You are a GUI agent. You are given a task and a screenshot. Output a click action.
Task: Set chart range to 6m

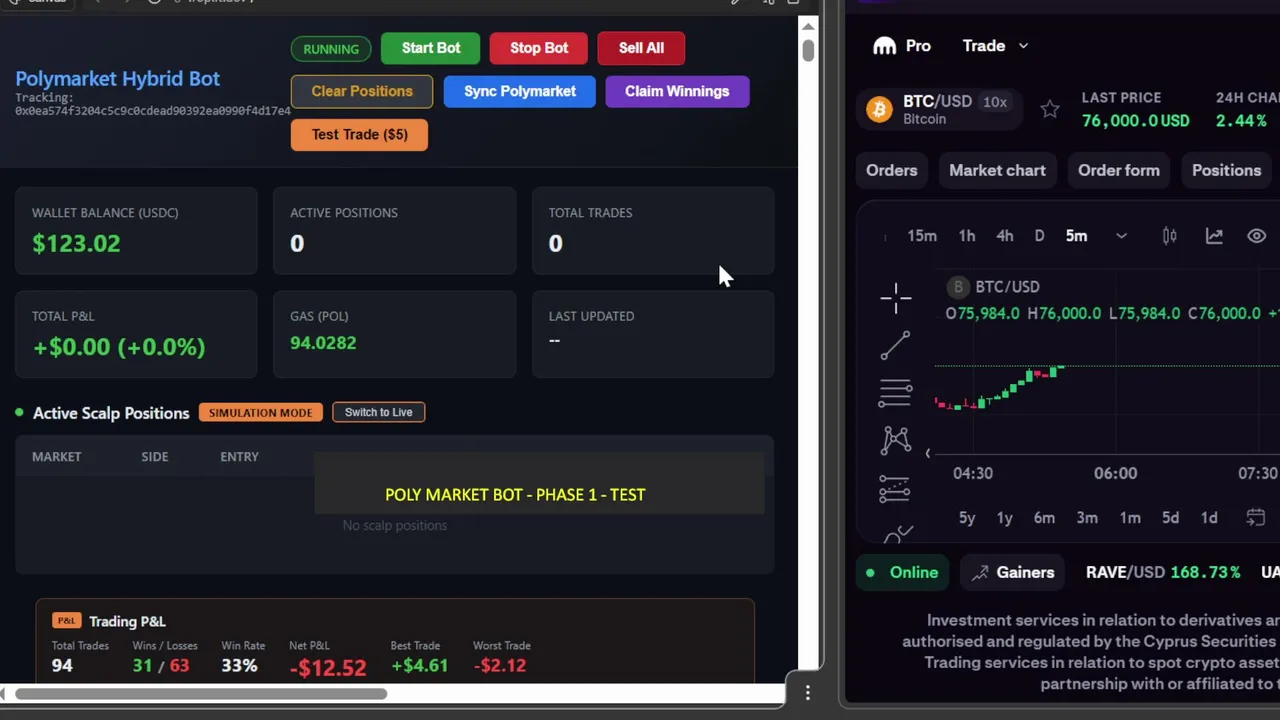point(1044,518)
